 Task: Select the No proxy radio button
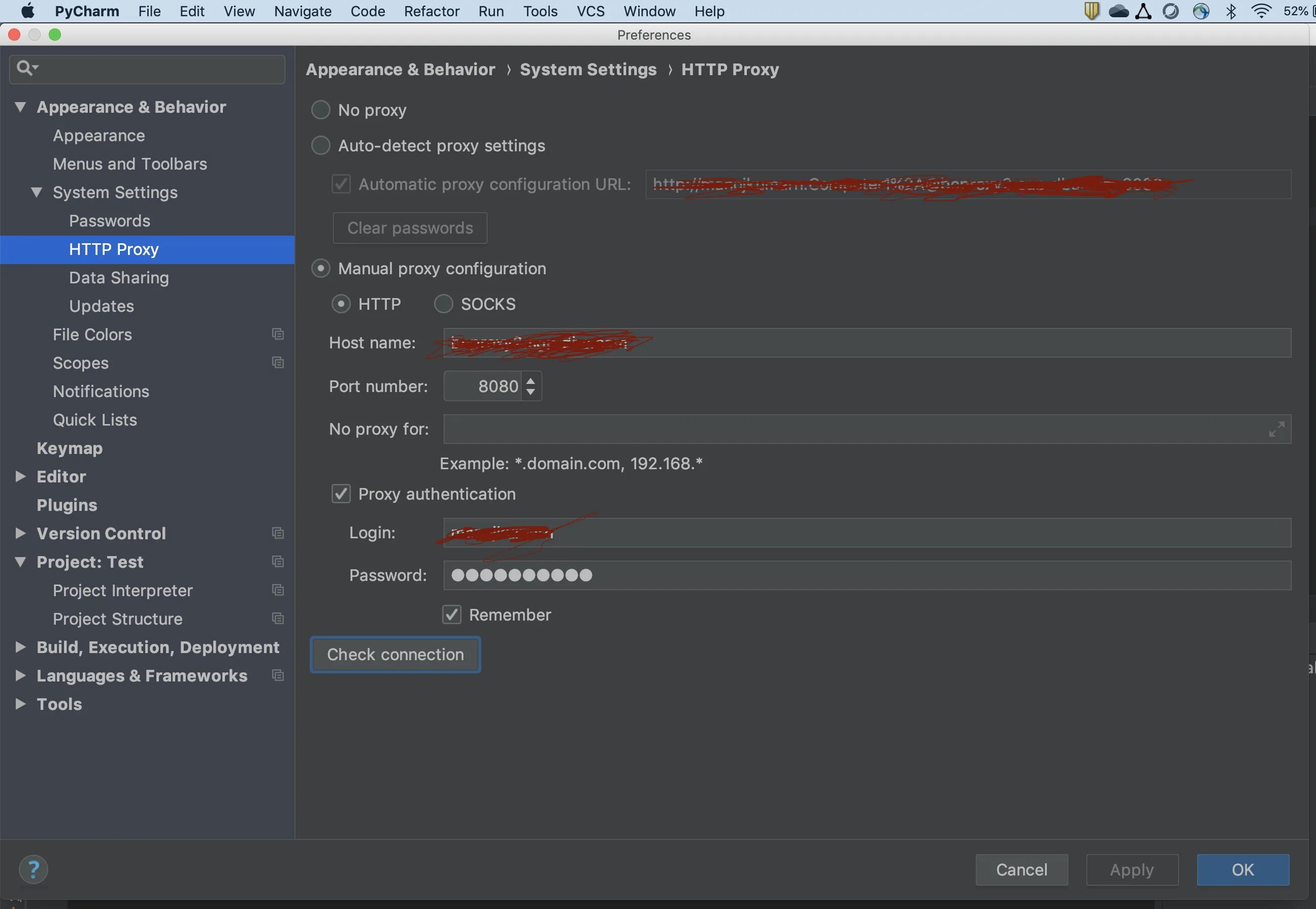(x=320, y=110)
